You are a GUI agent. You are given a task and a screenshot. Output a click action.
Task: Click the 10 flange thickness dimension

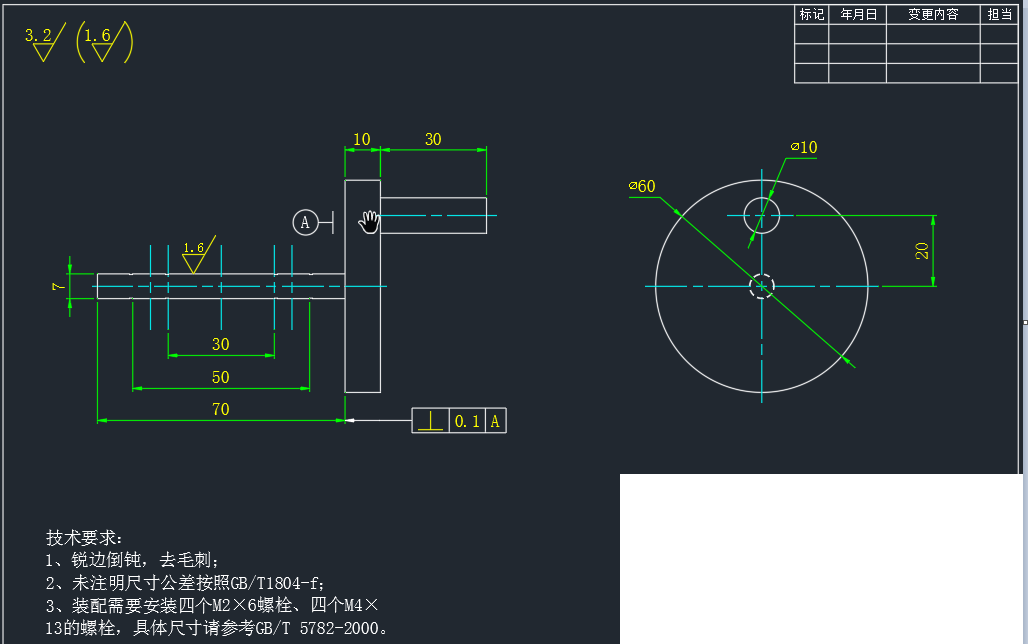[362, 139]
